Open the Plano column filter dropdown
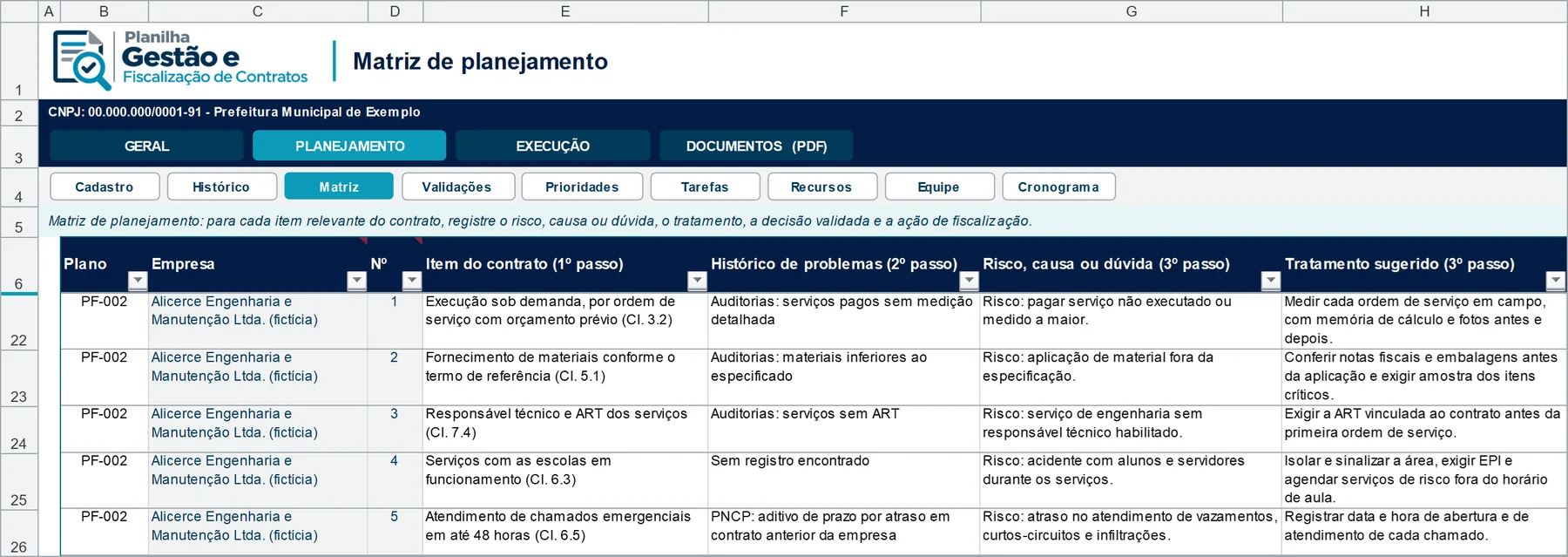The image size is (1568, 557). coord(138,281)
